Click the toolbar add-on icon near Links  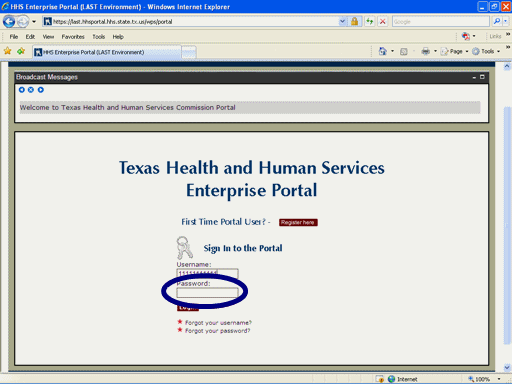tap(466, 36)
